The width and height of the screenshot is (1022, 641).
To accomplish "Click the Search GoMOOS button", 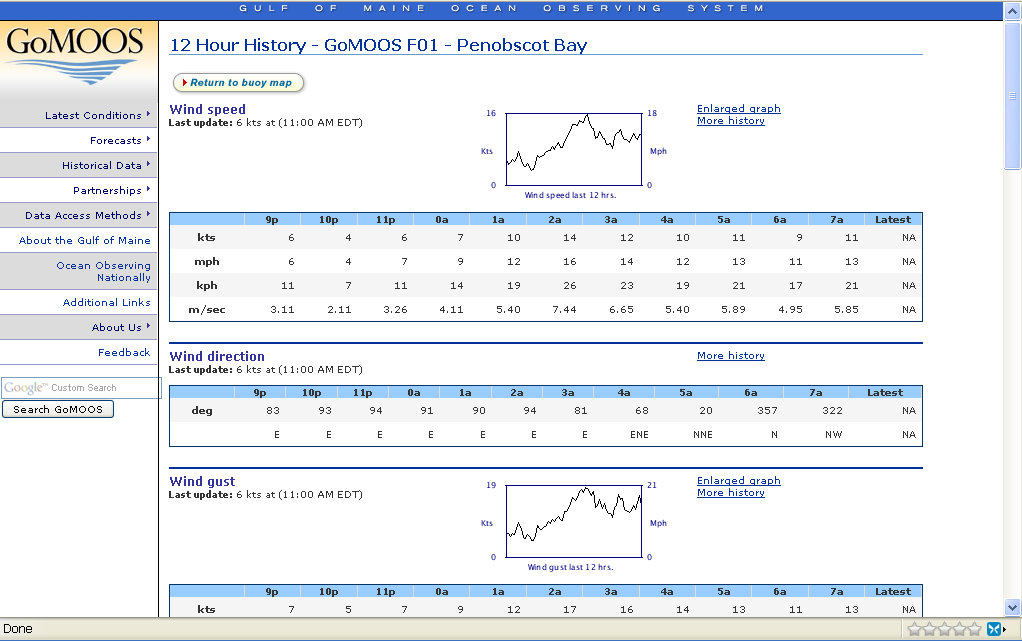I will pos(58,410).
